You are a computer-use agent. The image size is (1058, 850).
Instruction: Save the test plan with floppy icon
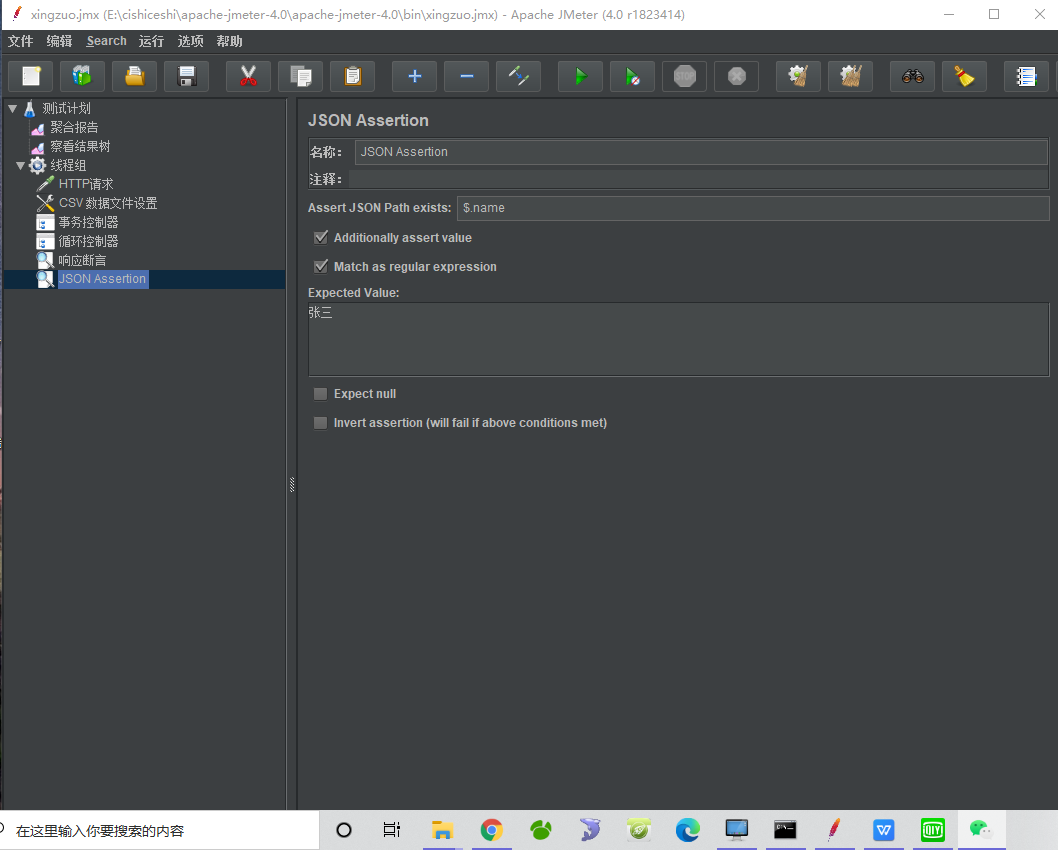(x=186, y=76)
